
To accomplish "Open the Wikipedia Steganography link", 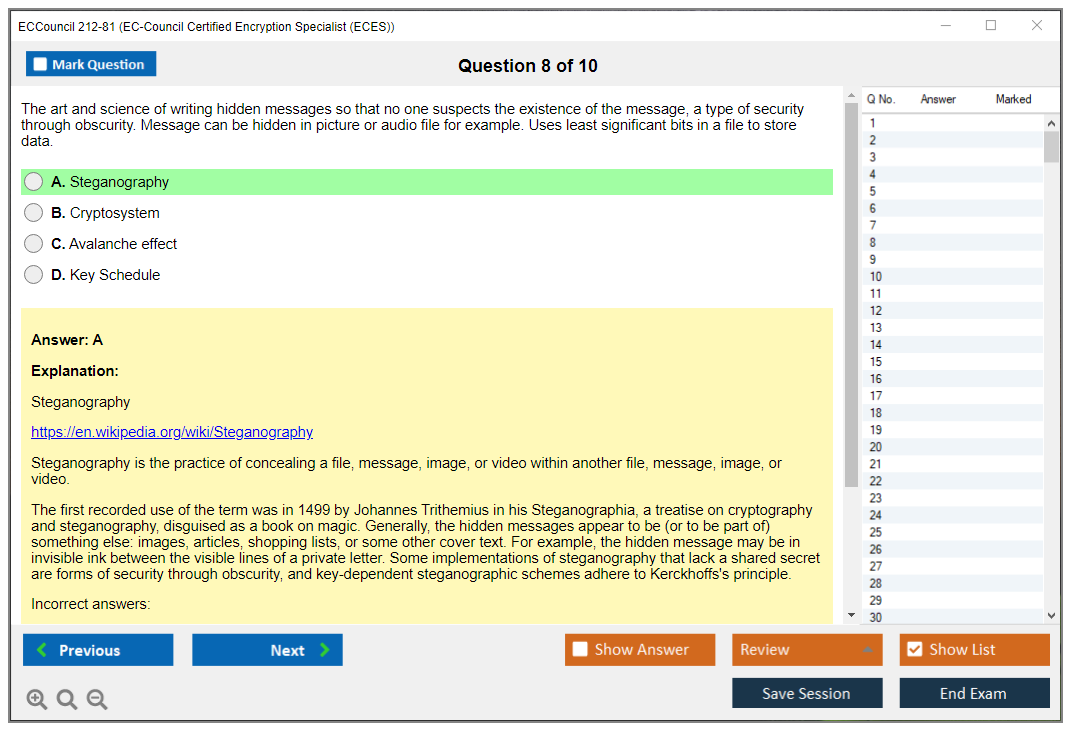I will click(172, 432).
